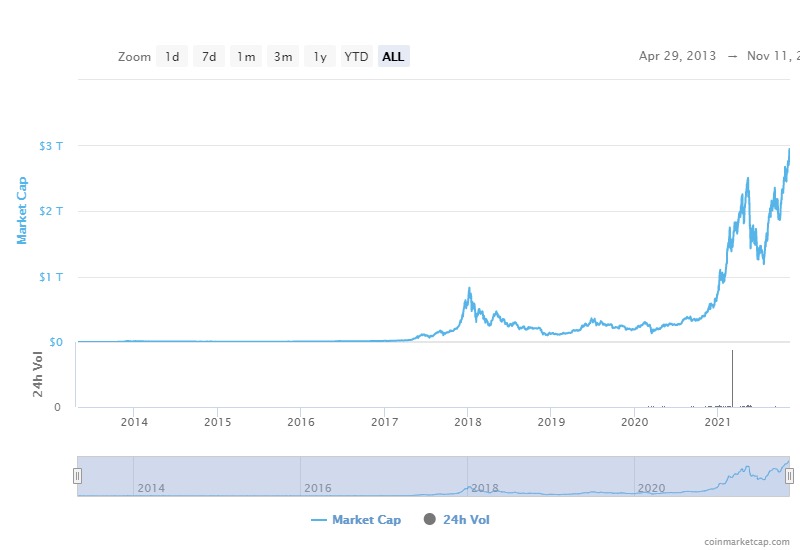Click the YTD zoom button

coord(356,57)
